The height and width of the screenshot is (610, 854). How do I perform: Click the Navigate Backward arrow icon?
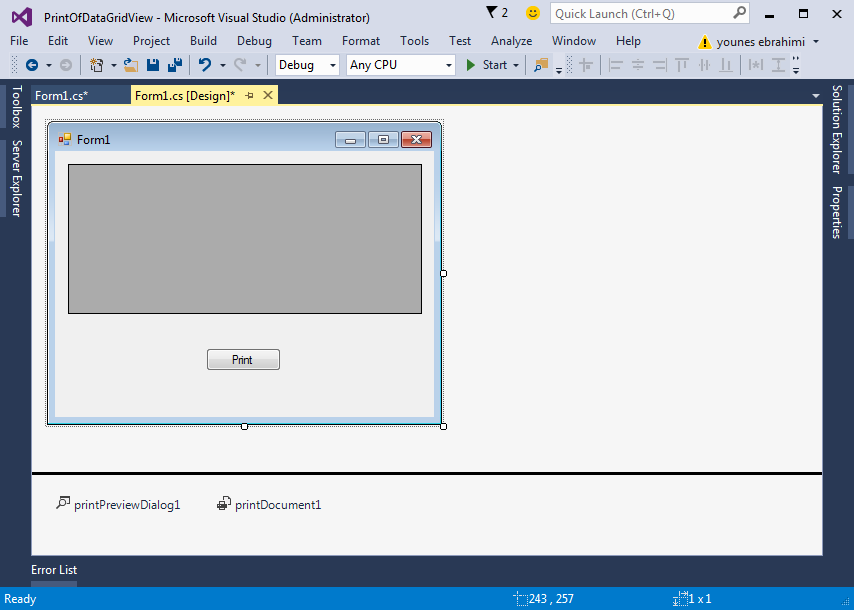click(31, 65)
